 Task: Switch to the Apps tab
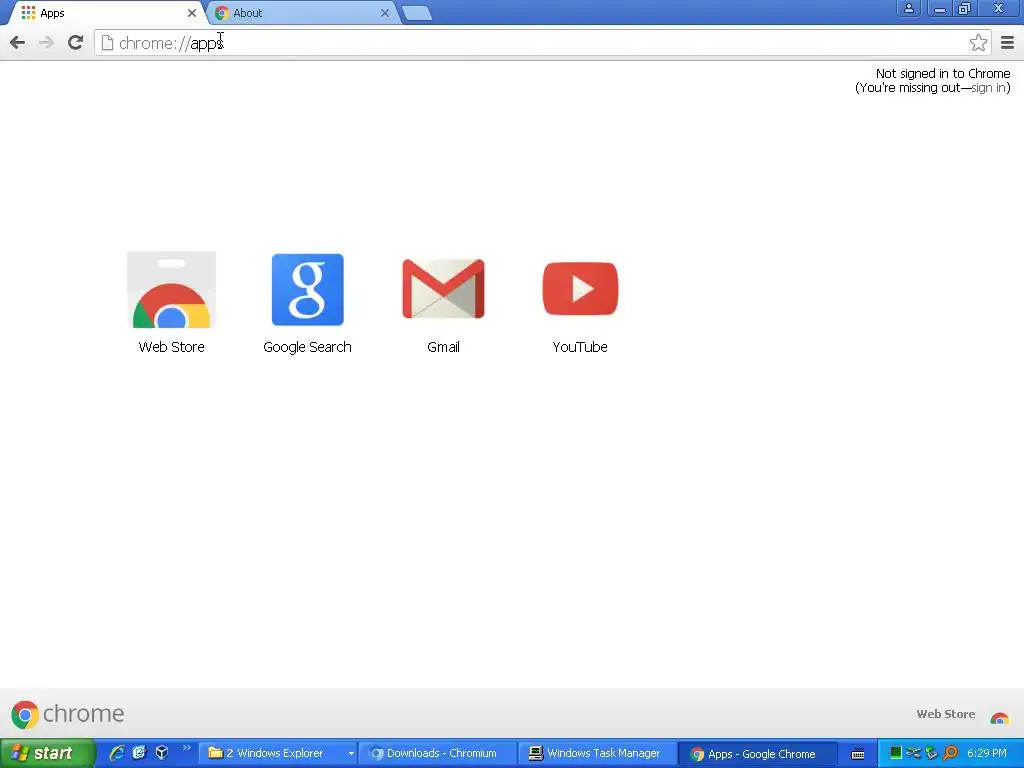point(108,13)
